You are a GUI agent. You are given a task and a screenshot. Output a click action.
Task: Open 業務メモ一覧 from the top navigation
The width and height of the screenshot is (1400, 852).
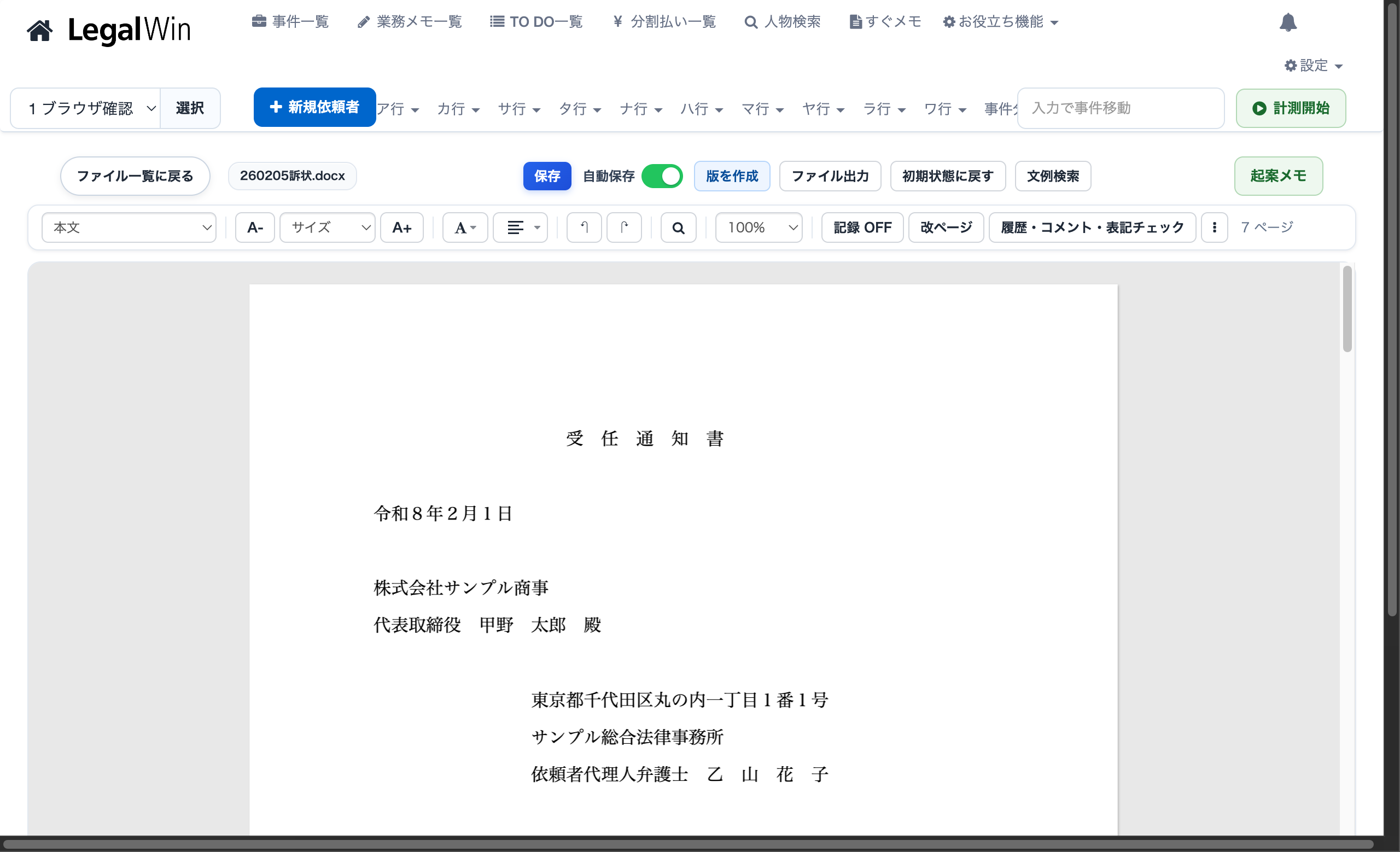410,21
